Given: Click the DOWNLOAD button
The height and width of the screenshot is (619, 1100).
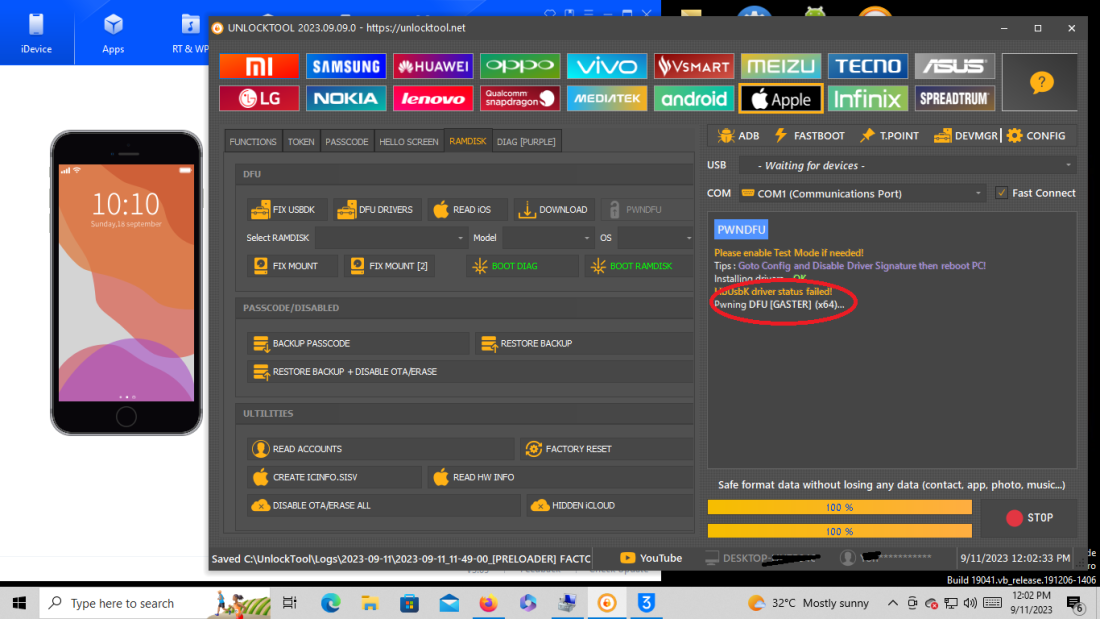Looking at the screenshot, I should [x=554, y=209].
